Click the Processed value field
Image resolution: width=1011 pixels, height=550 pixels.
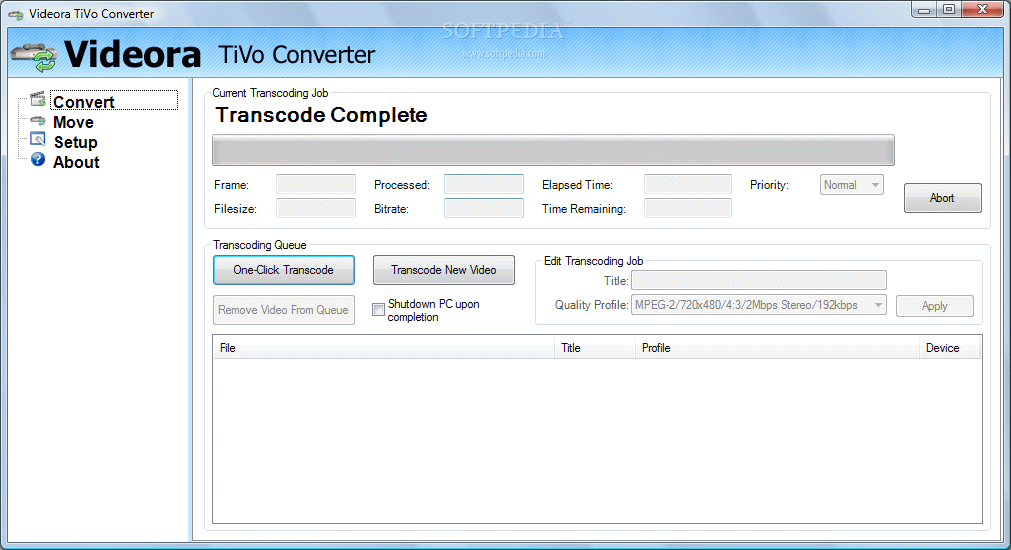484,184
